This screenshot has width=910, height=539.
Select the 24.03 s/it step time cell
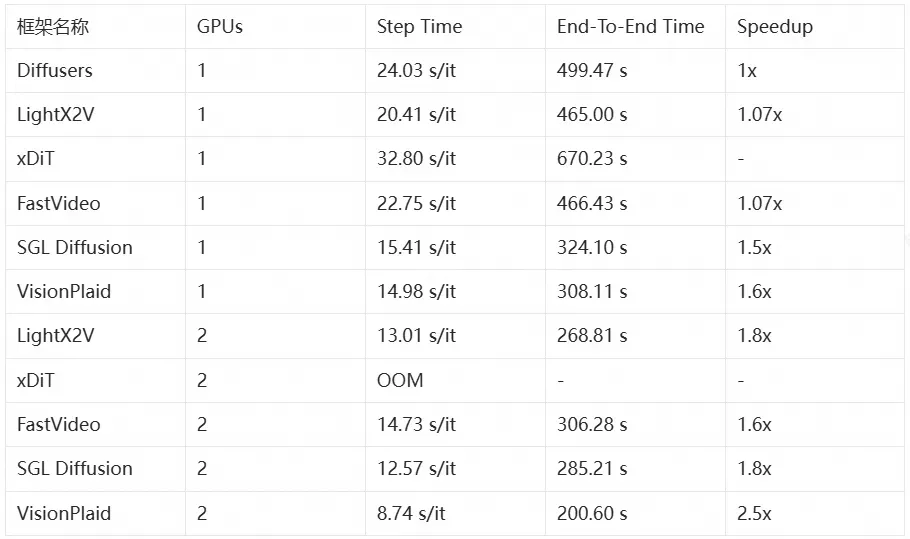click(416, 70)
